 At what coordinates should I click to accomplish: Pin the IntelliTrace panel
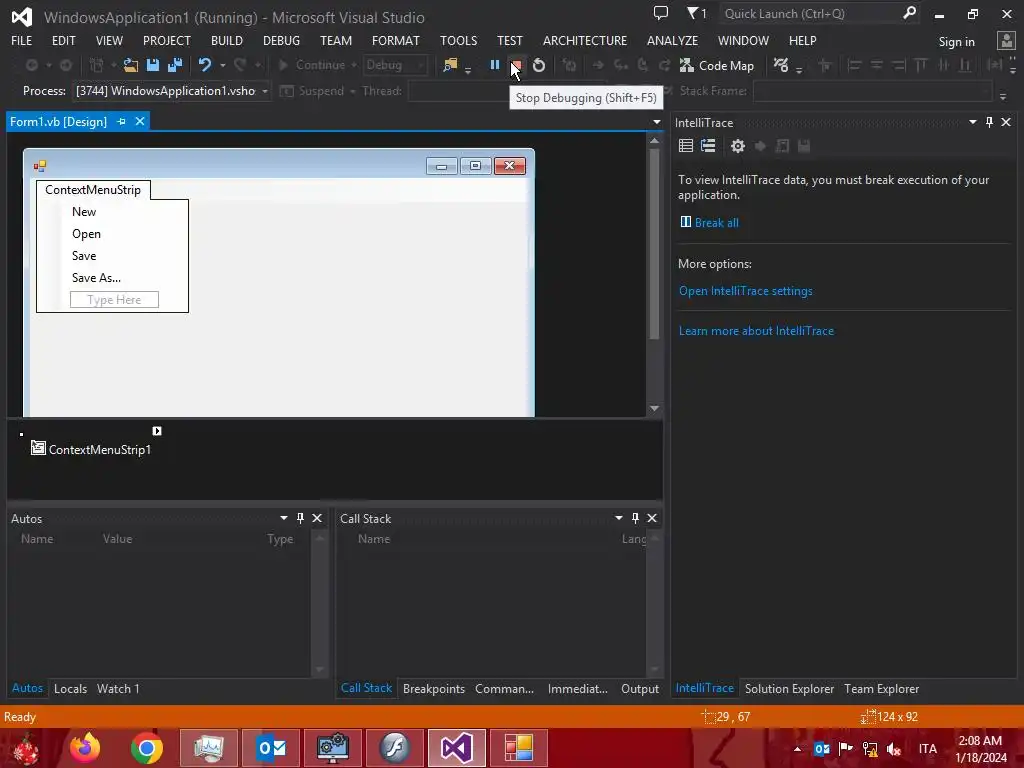[989, 122]
